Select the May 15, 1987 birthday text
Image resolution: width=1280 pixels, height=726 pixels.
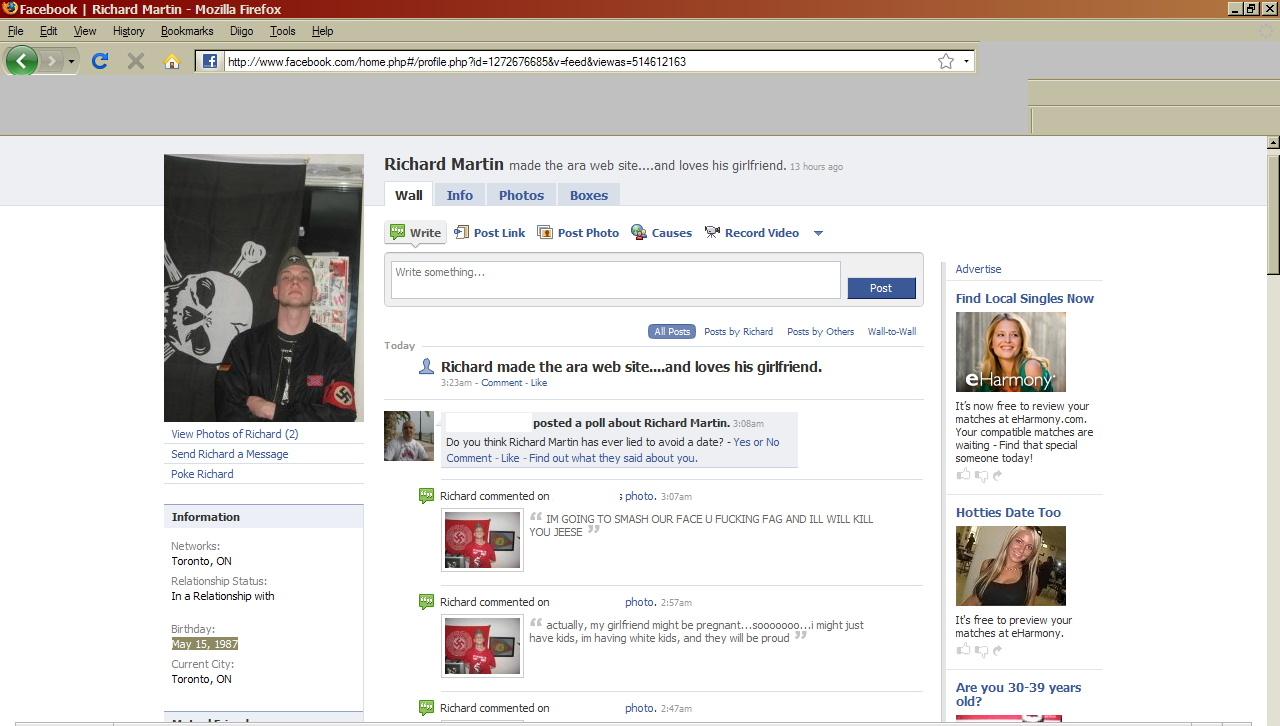pos(205,644)
